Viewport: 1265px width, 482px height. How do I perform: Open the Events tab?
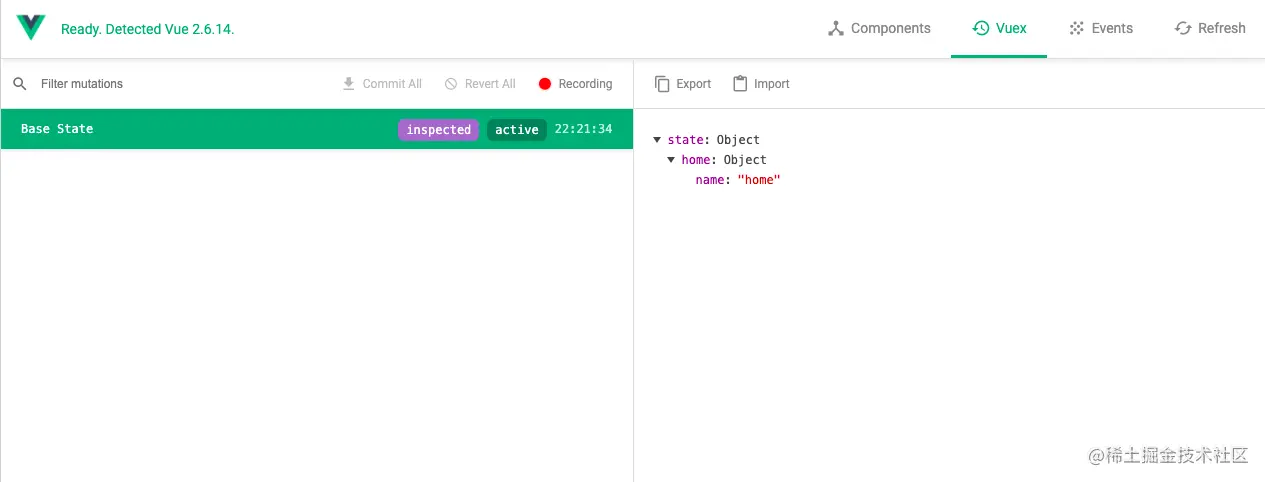coord(1100,28)
